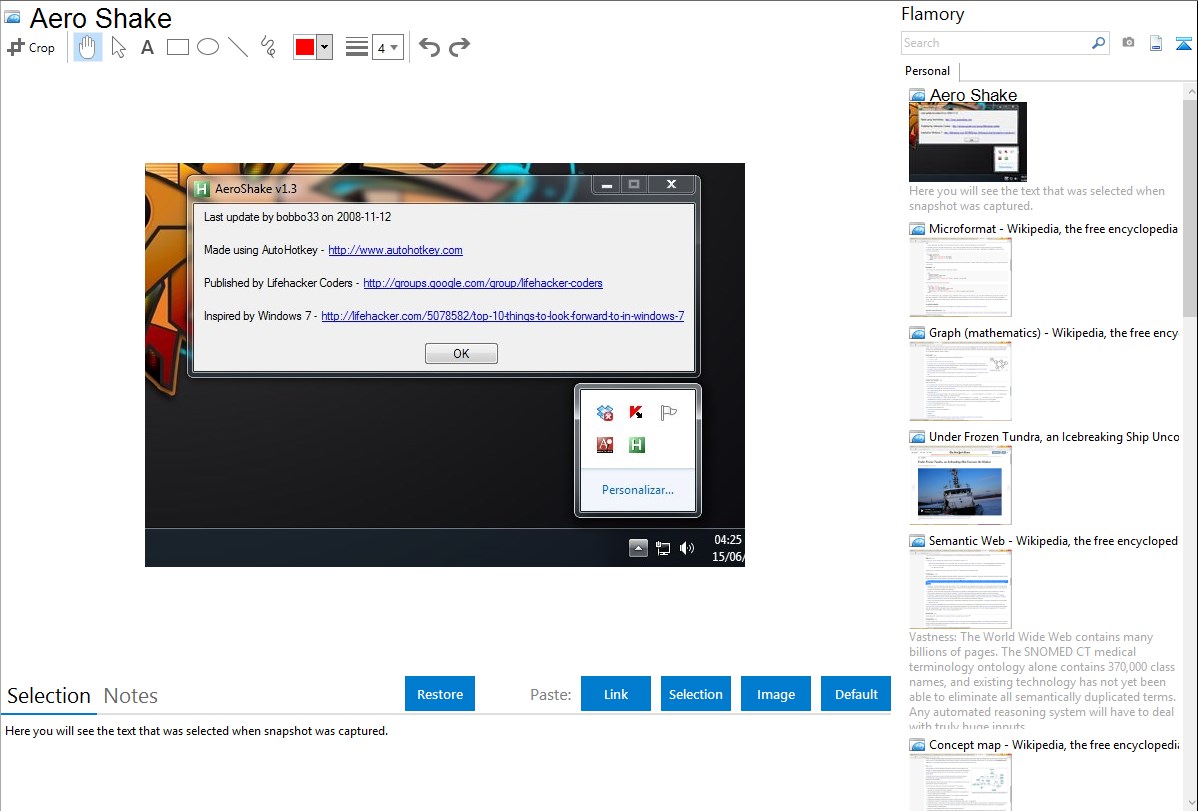
Task: Select the freehand drawing tool
Action: click(x=268, y=47)
